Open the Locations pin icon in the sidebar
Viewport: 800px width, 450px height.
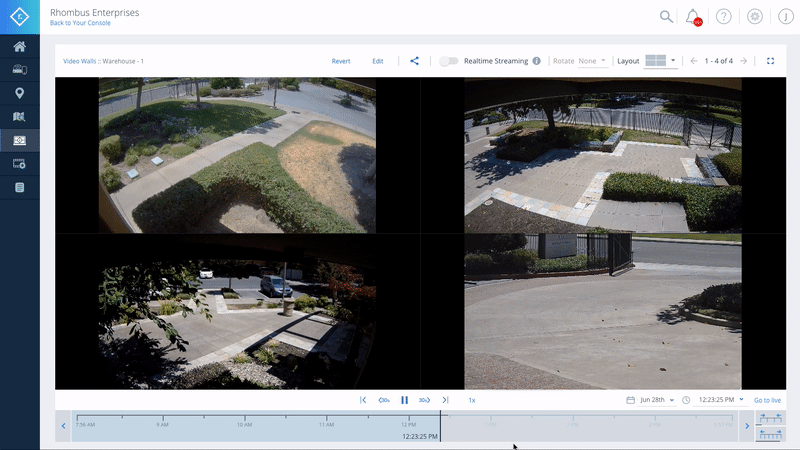point(19,93)
